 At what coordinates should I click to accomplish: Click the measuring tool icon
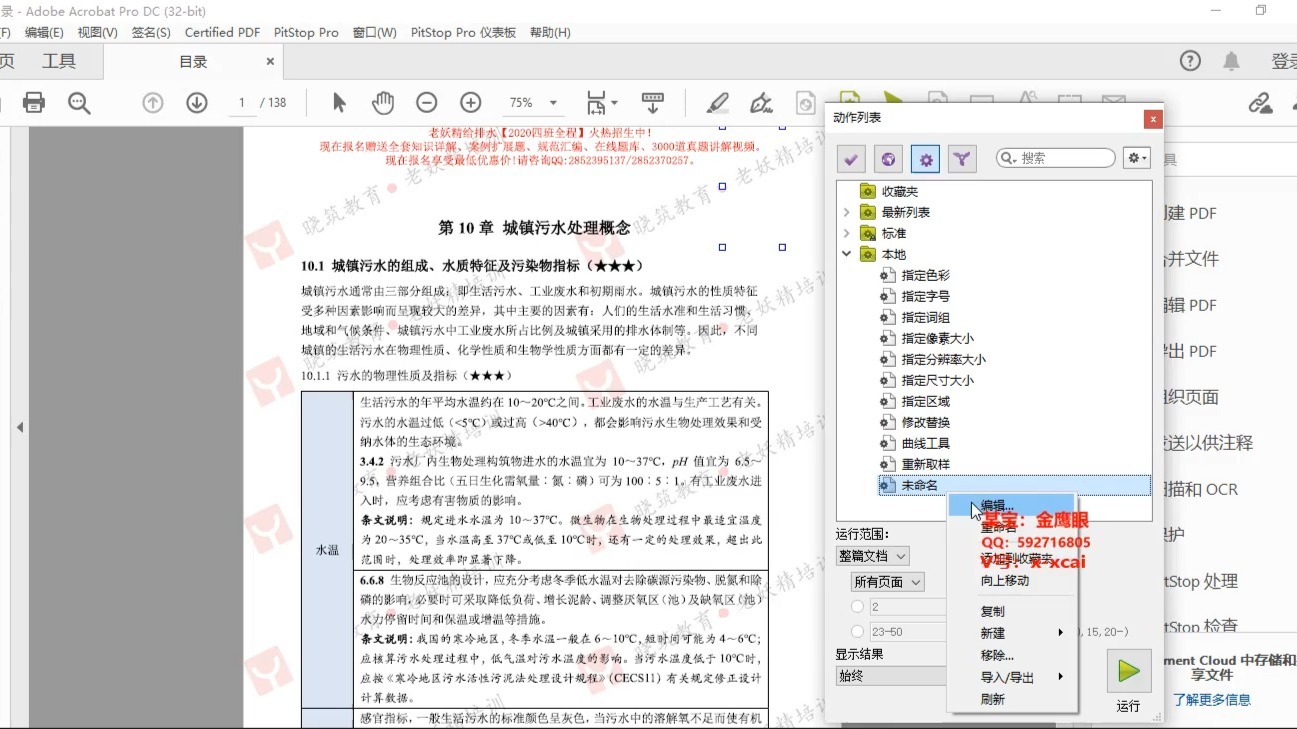click(653, 102)
